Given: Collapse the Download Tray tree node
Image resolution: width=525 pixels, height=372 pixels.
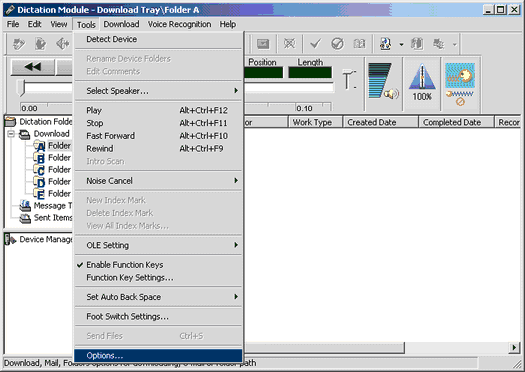Looking at the screenshot, I should [11, 134].
